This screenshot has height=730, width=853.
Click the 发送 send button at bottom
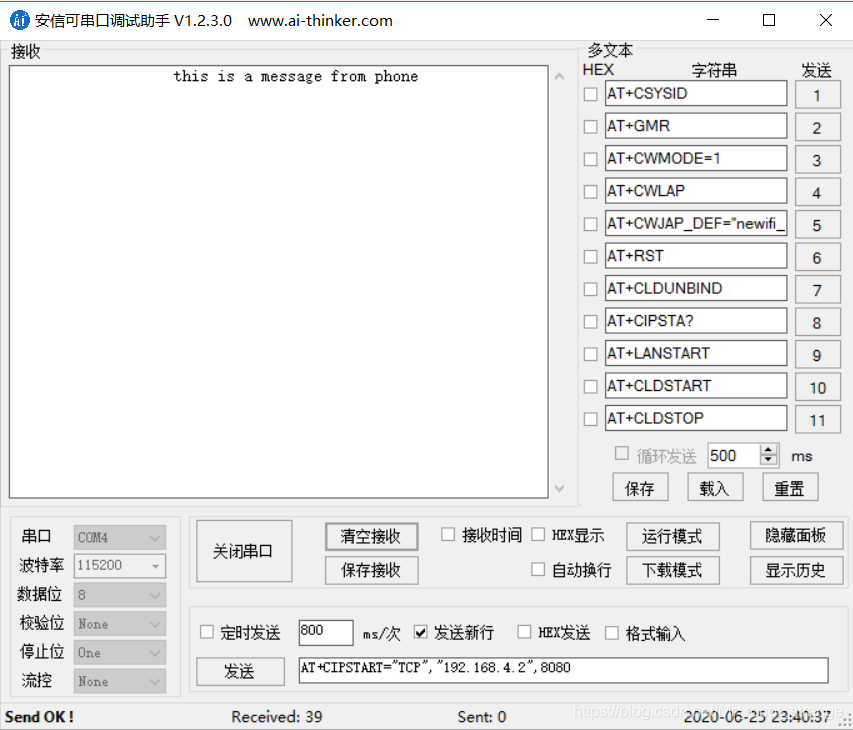coord(240,671)
